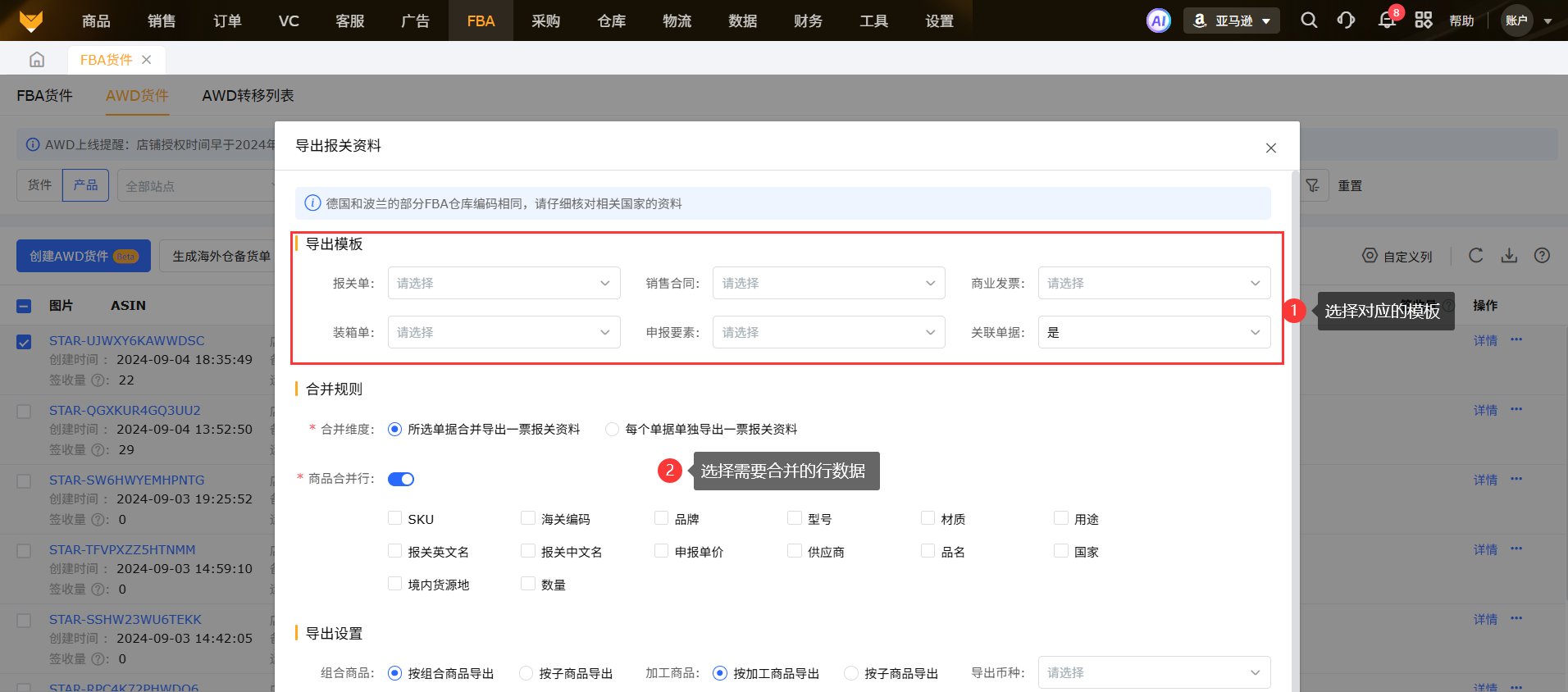Close the 导出报关资料 dialog
This screenshot has width=1568, height=692.
click(1270, 148)
